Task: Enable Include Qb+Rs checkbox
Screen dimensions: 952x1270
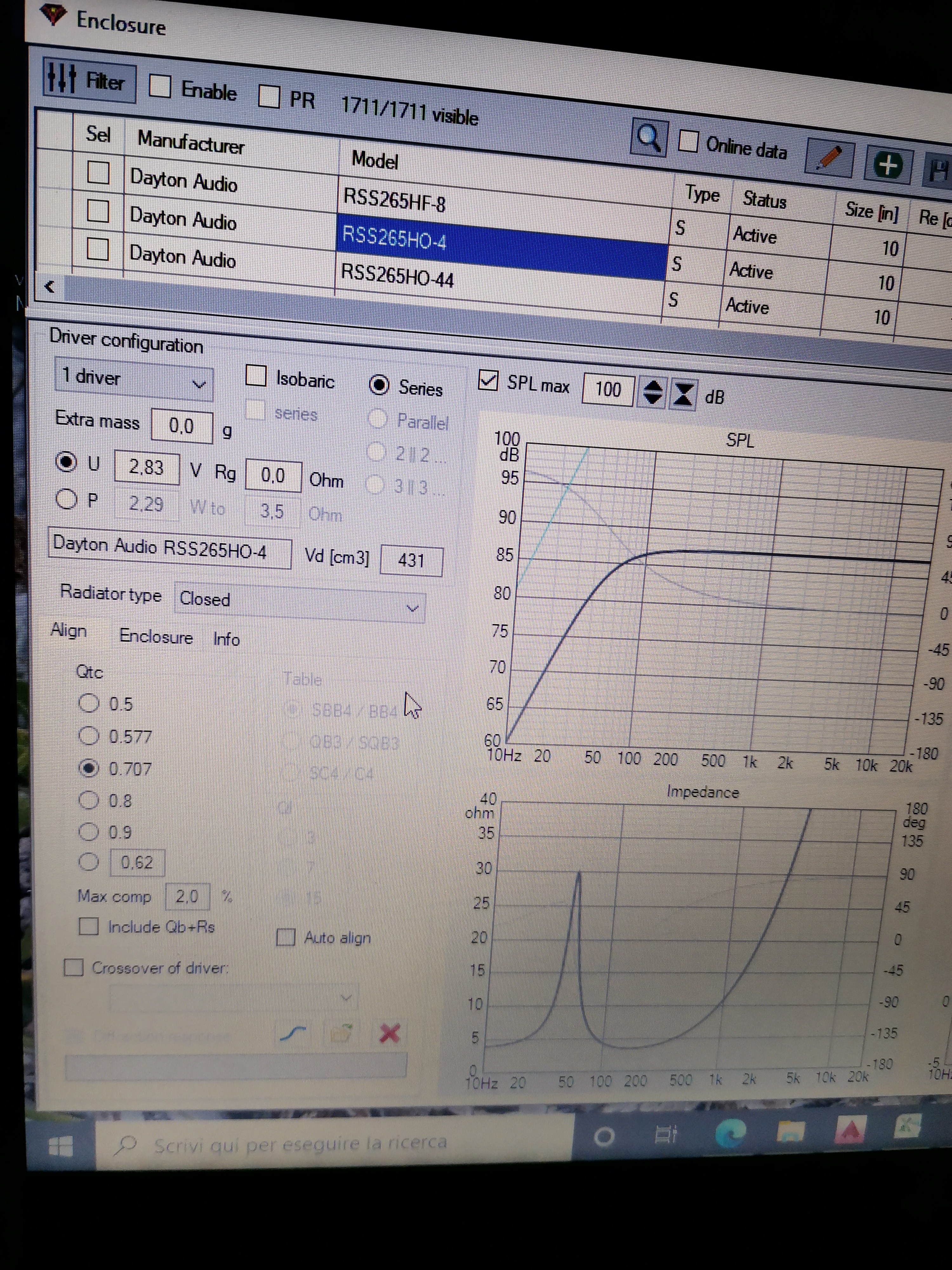Action: tap(88, 926)
